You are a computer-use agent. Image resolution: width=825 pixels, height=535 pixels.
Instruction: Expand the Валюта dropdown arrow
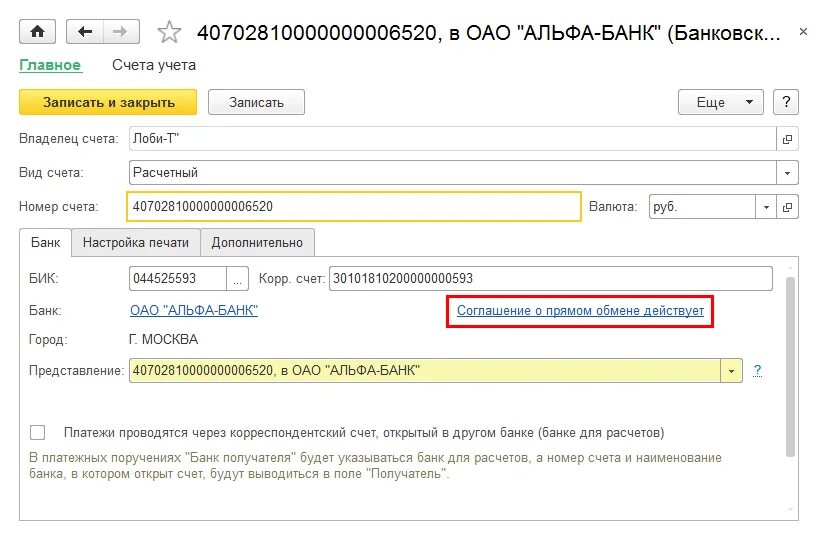766,207
